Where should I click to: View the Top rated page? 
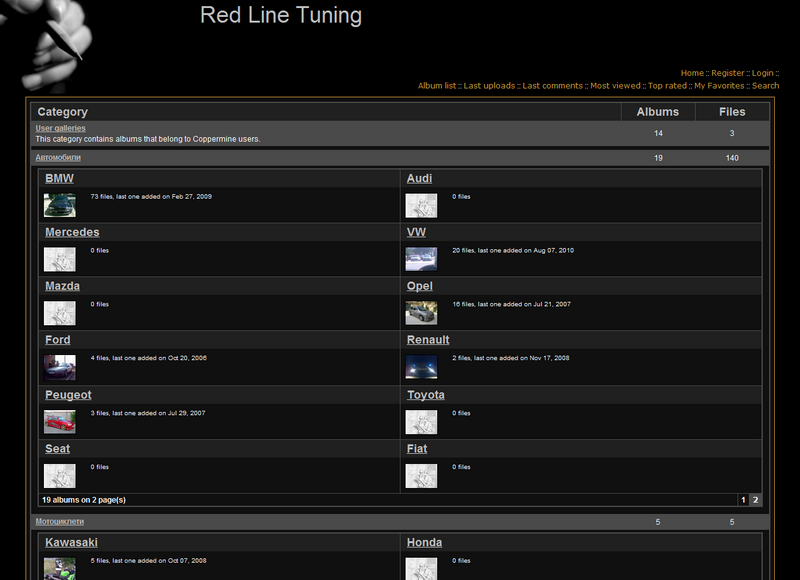click(667, 86)
